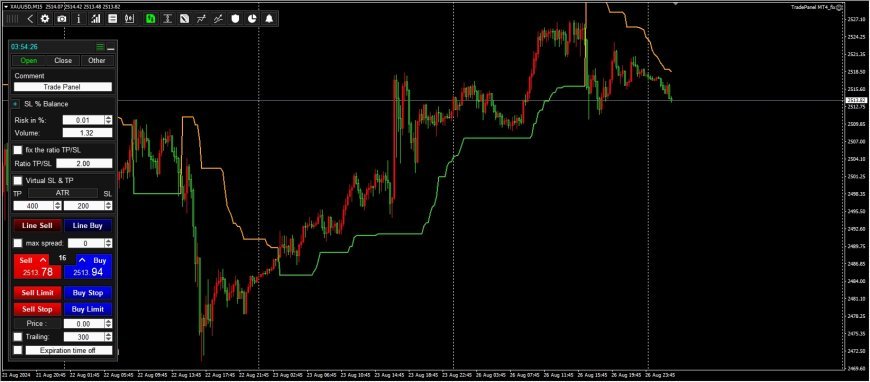
Task: Click the SL value field showing 200
Action: coord(84,205)
